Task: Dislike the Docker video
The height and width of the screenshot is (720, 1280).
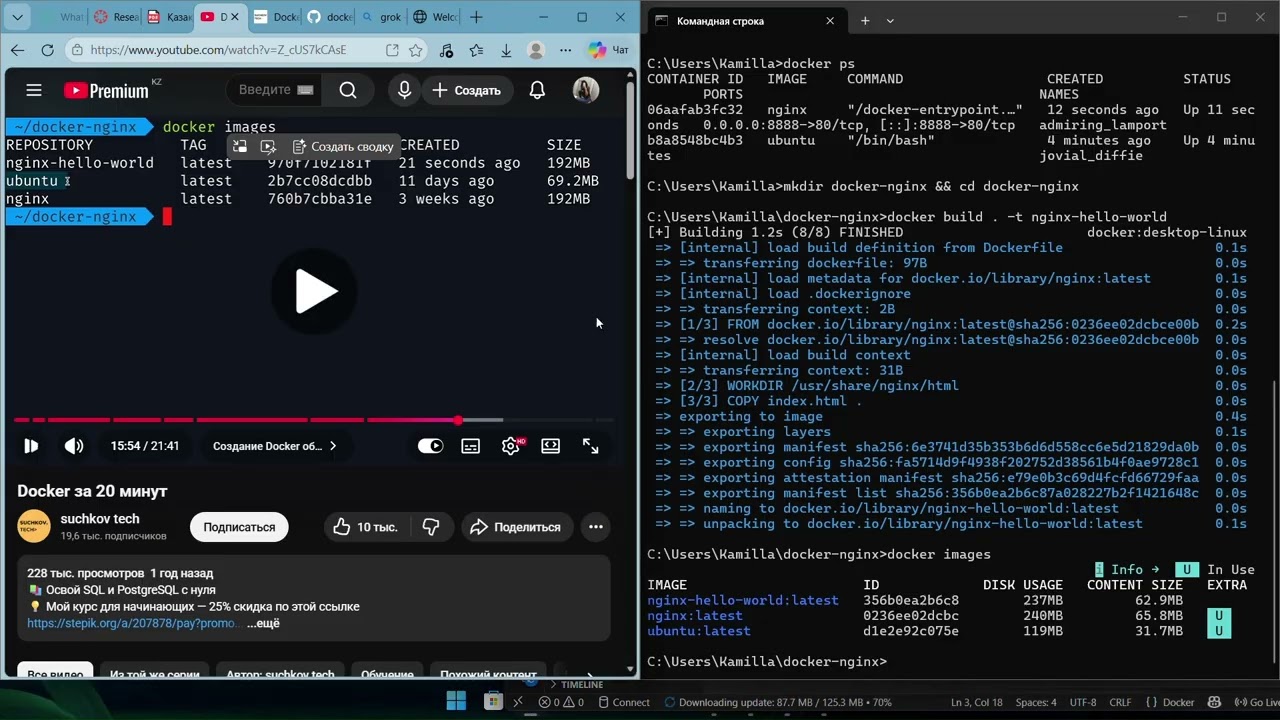Action: click(x=431, y=527)
